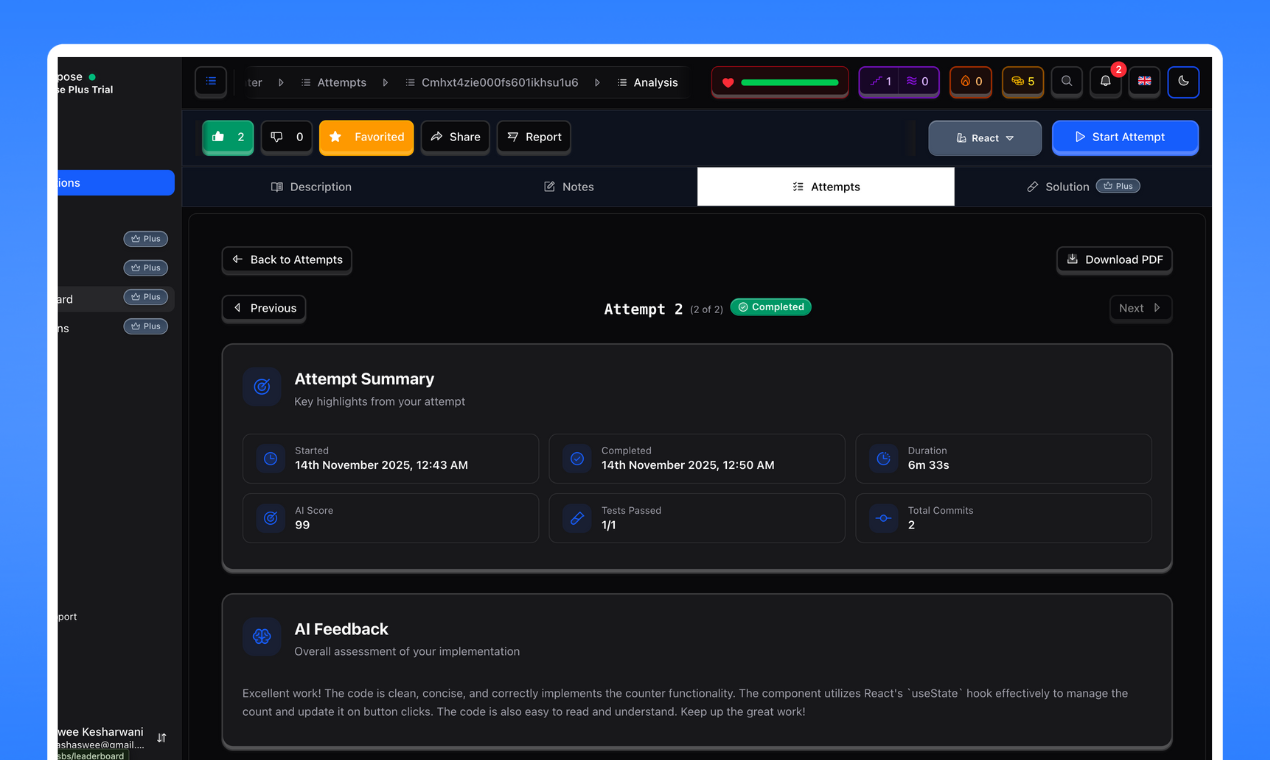This screenshot has height=760, width=1270.
Task: Toggle dark mode moon icon
Action: tap(1184, 82)
